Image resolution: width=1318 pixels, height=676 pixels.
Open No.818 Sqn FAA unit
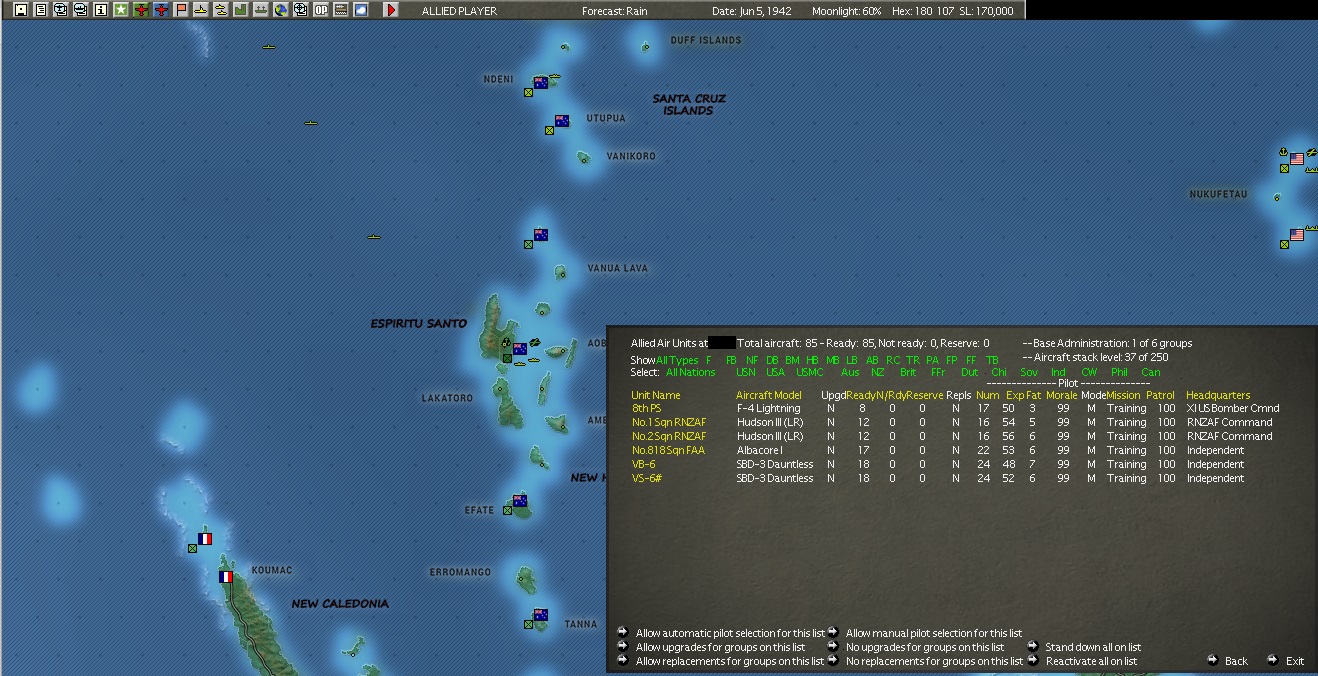[x=668, y=450]
